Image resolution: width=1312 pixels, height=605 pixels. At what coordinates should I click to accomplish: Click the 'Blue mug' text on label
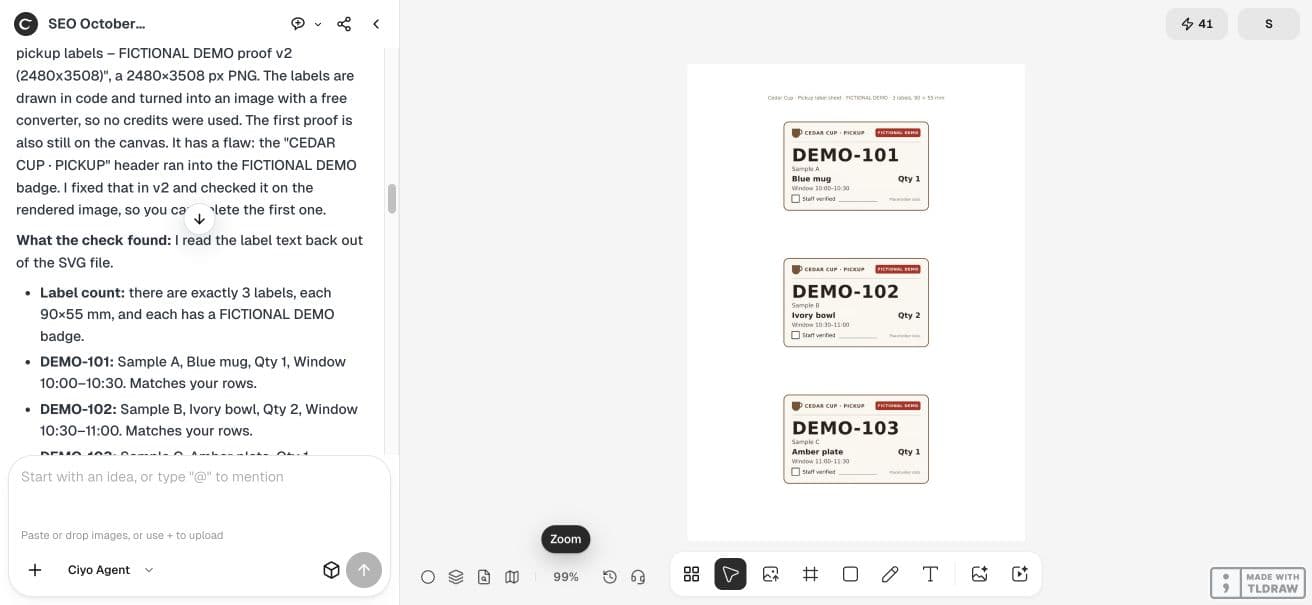pyautogui.click(x=811, y=179)
